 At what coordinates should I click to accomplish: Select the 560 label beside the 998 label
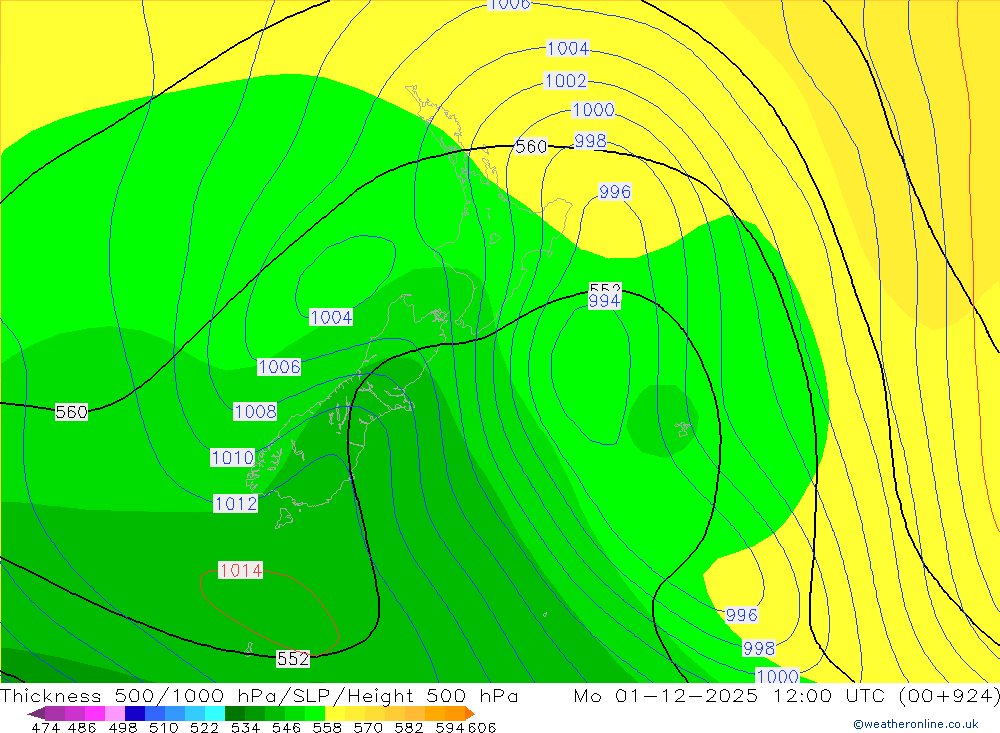point(531,147)
